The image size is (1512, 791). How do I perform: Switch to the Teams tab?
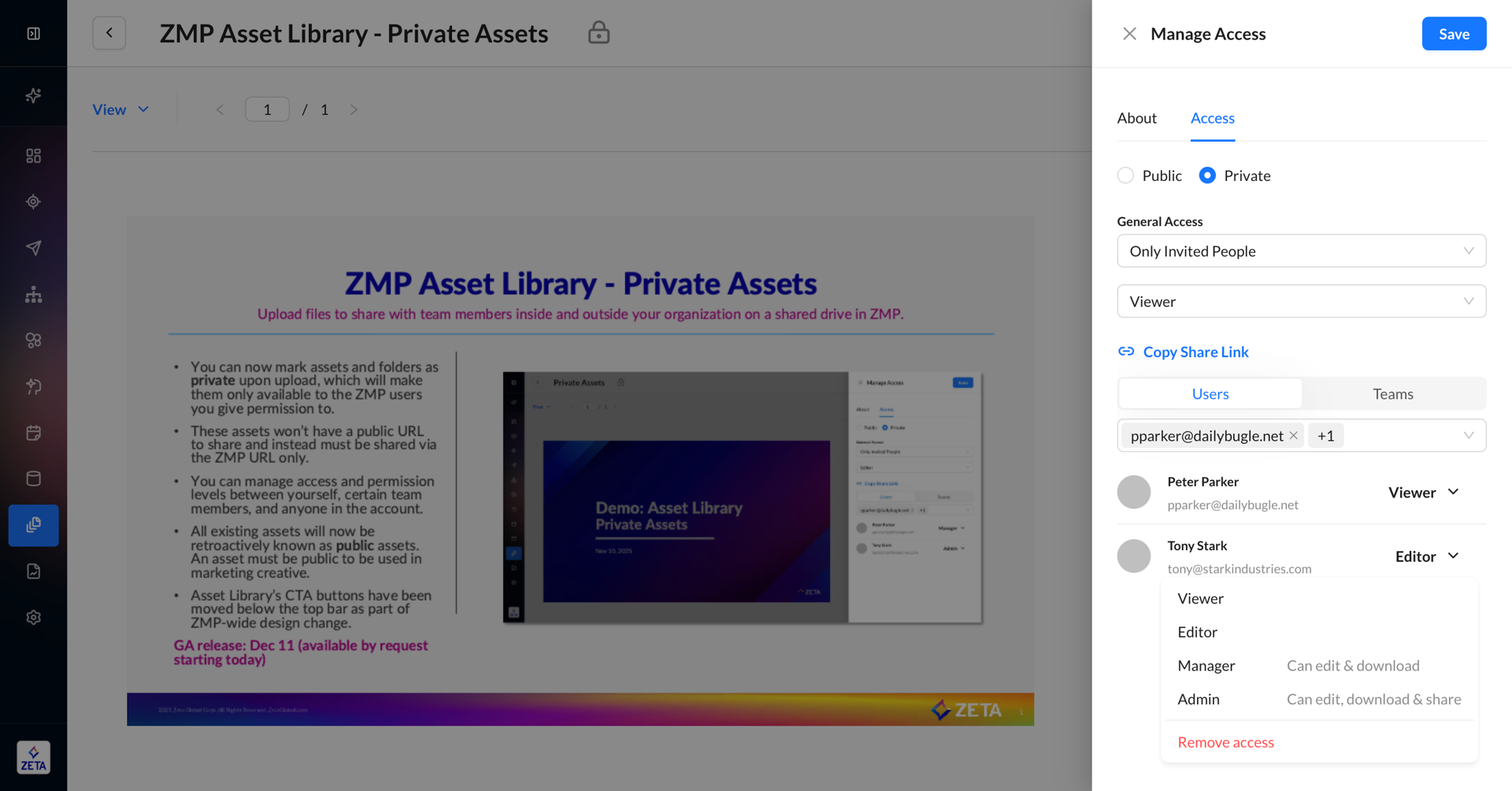click(x=1392, y=394)
